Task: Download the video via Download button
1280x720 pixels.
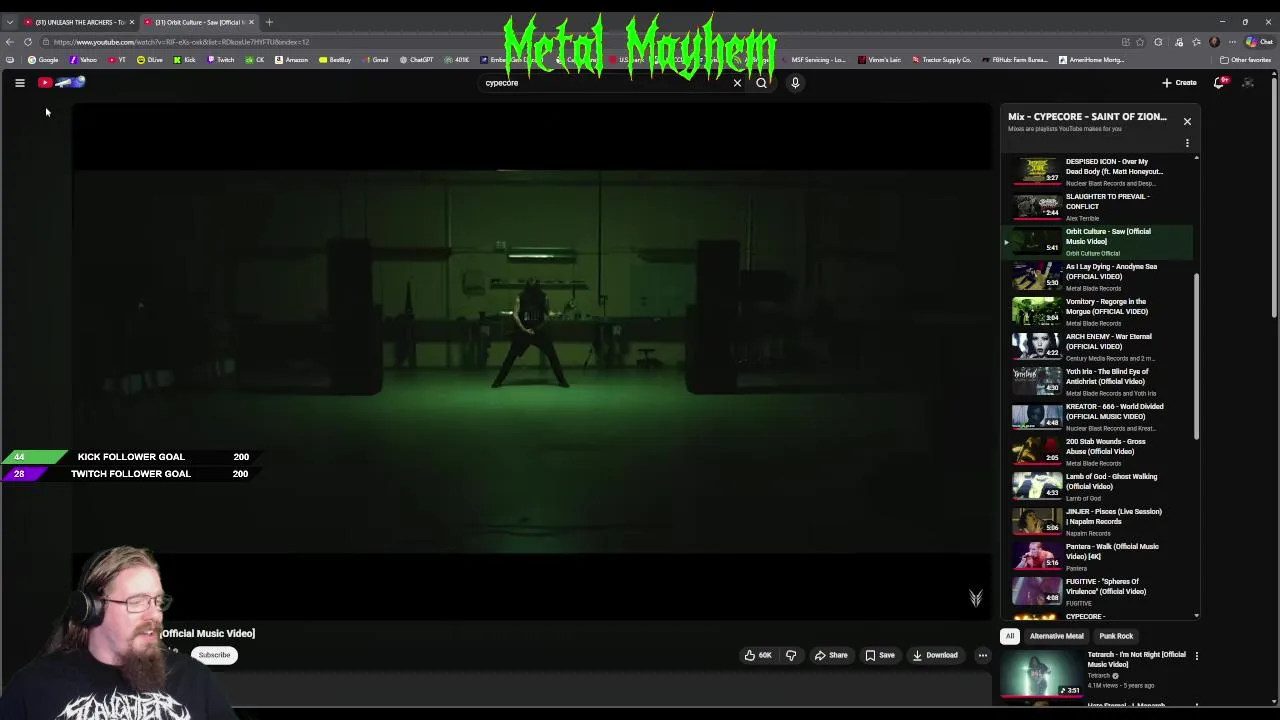Action: coord(935,655)
